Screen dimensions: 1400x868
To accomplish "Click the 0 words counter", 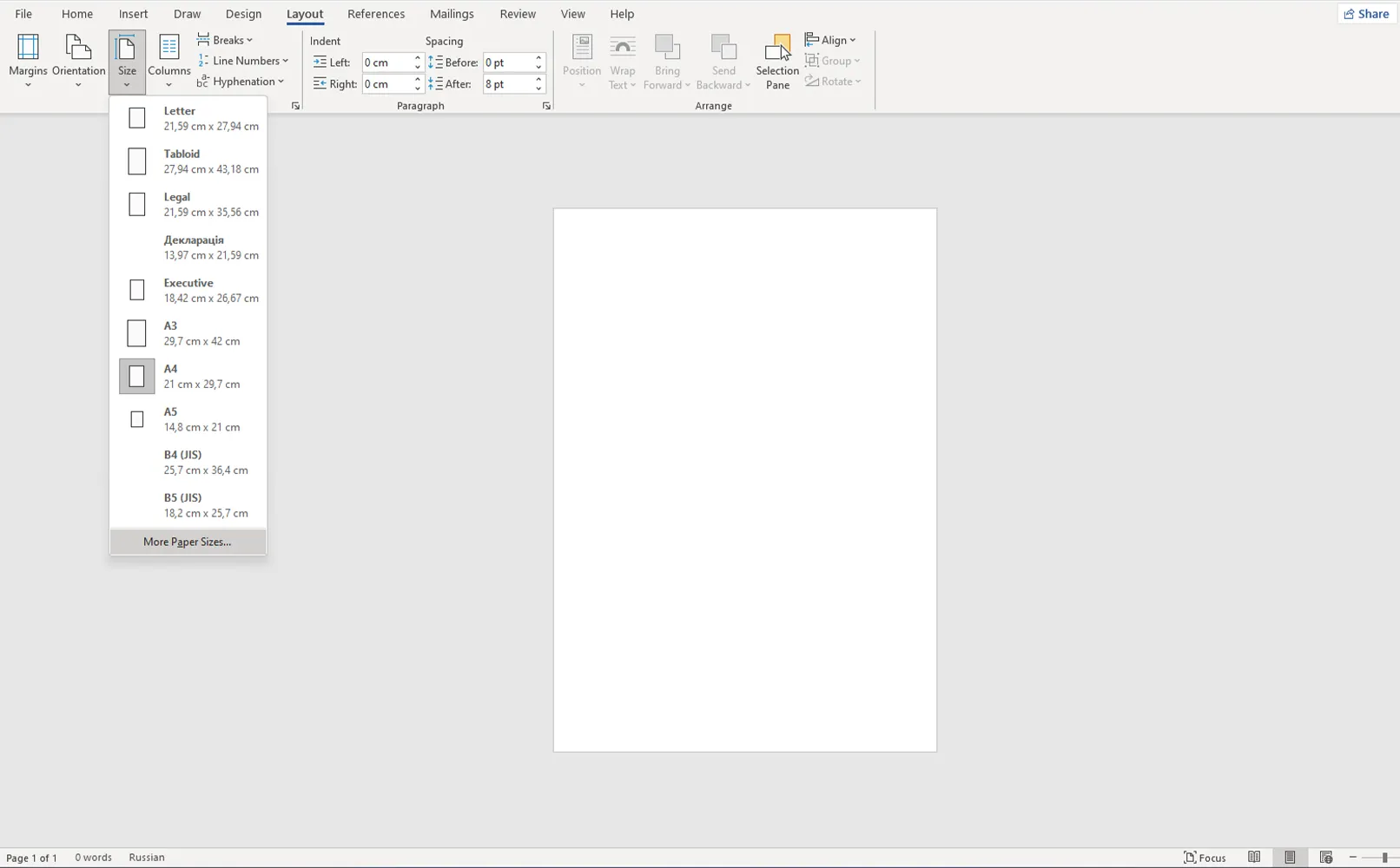I will (x=93, y=858).
